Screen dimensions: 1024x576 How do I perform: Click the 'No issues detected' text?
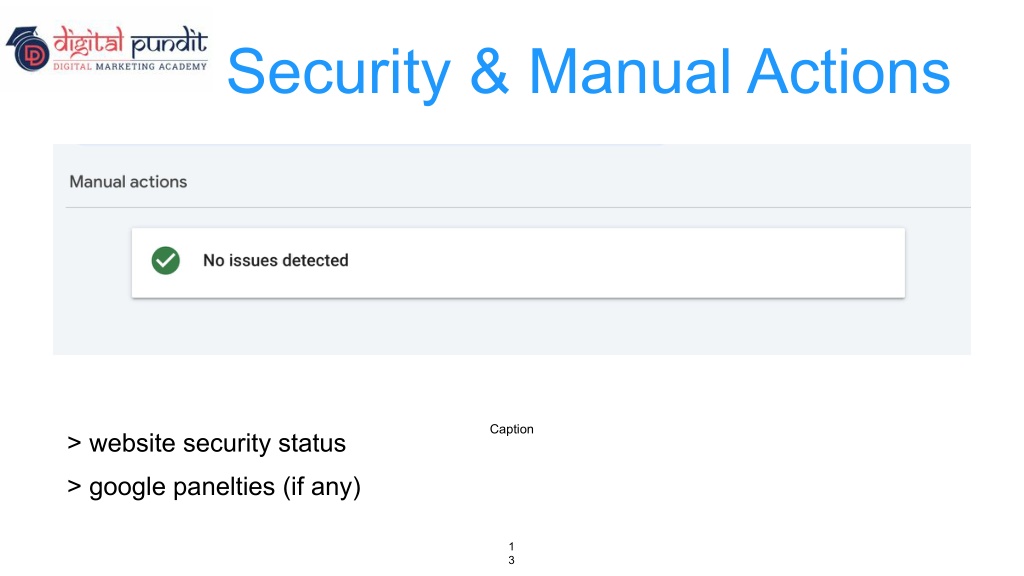[276, 261]
